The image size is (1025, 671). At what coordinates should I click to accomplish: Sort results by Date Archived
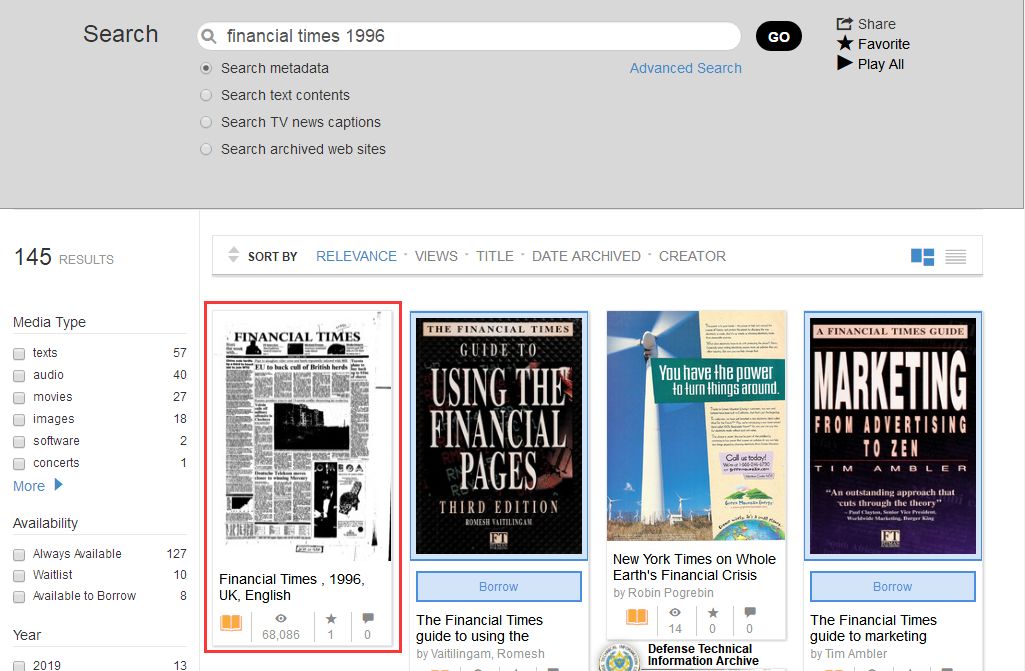pos(586,256)
